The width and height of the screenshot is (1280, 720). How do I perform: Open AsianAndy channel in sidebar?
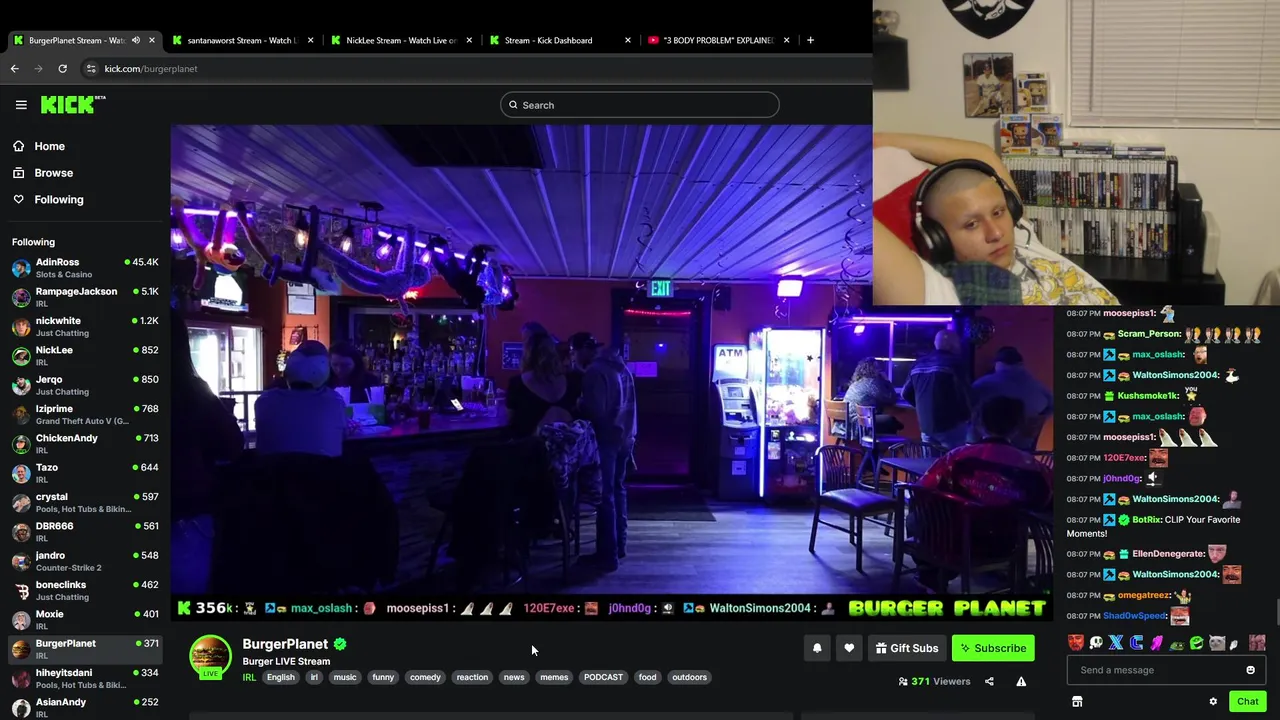(85, 707)
